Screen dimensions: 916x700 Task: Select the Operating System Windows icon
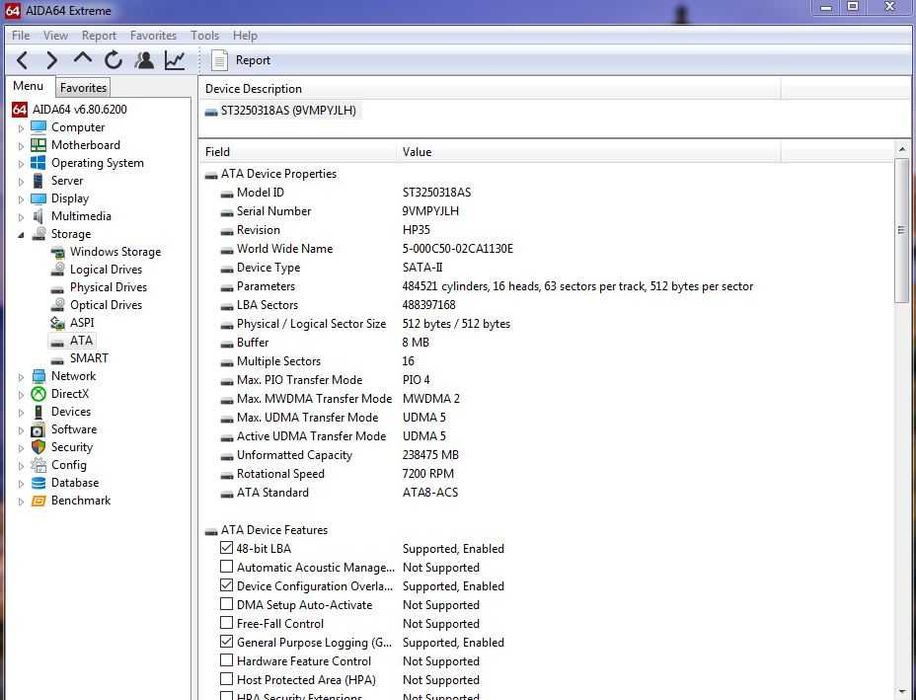pyautogui.click(x=39, y=162)
